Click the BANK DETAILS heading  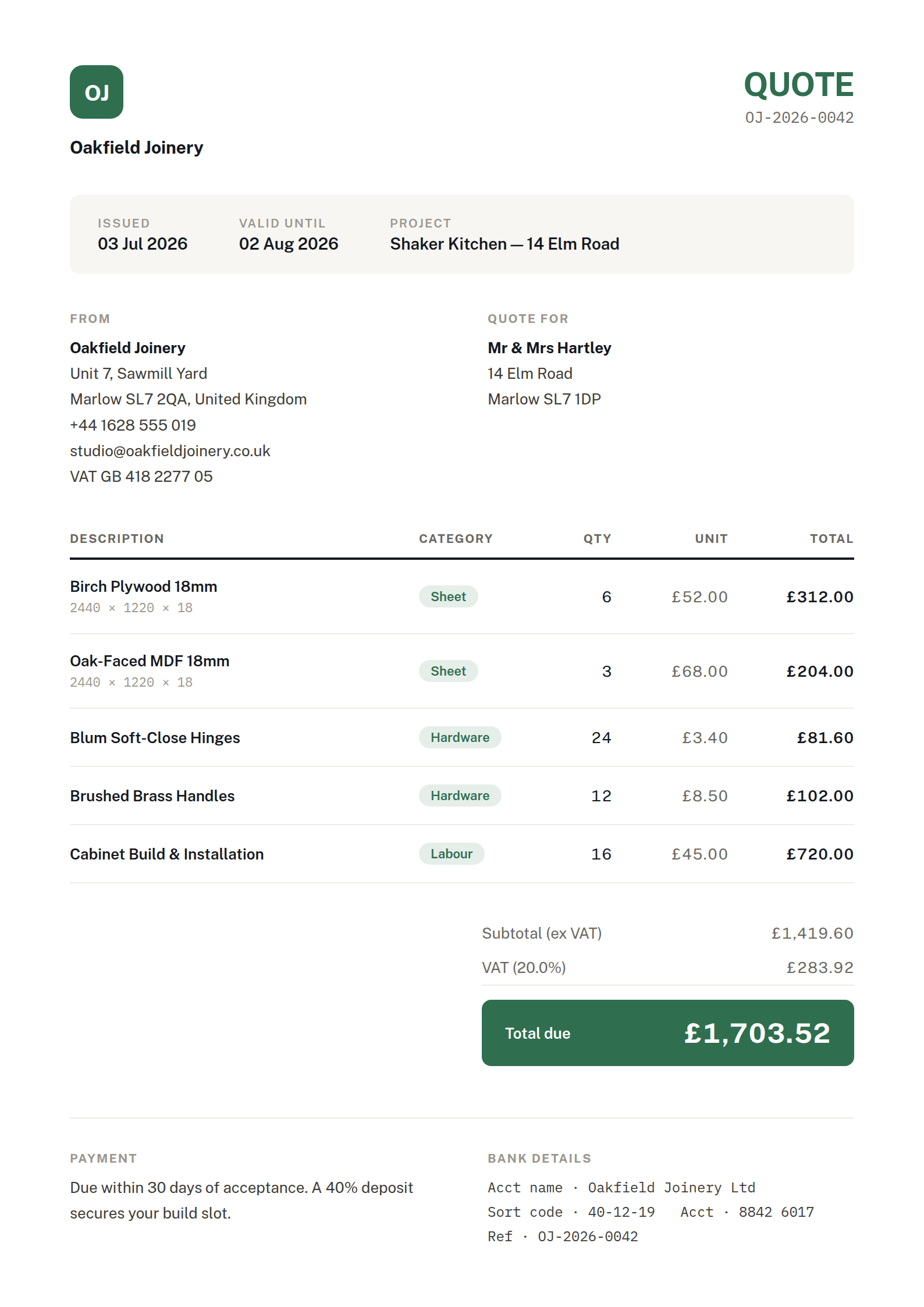[539, 1159]
